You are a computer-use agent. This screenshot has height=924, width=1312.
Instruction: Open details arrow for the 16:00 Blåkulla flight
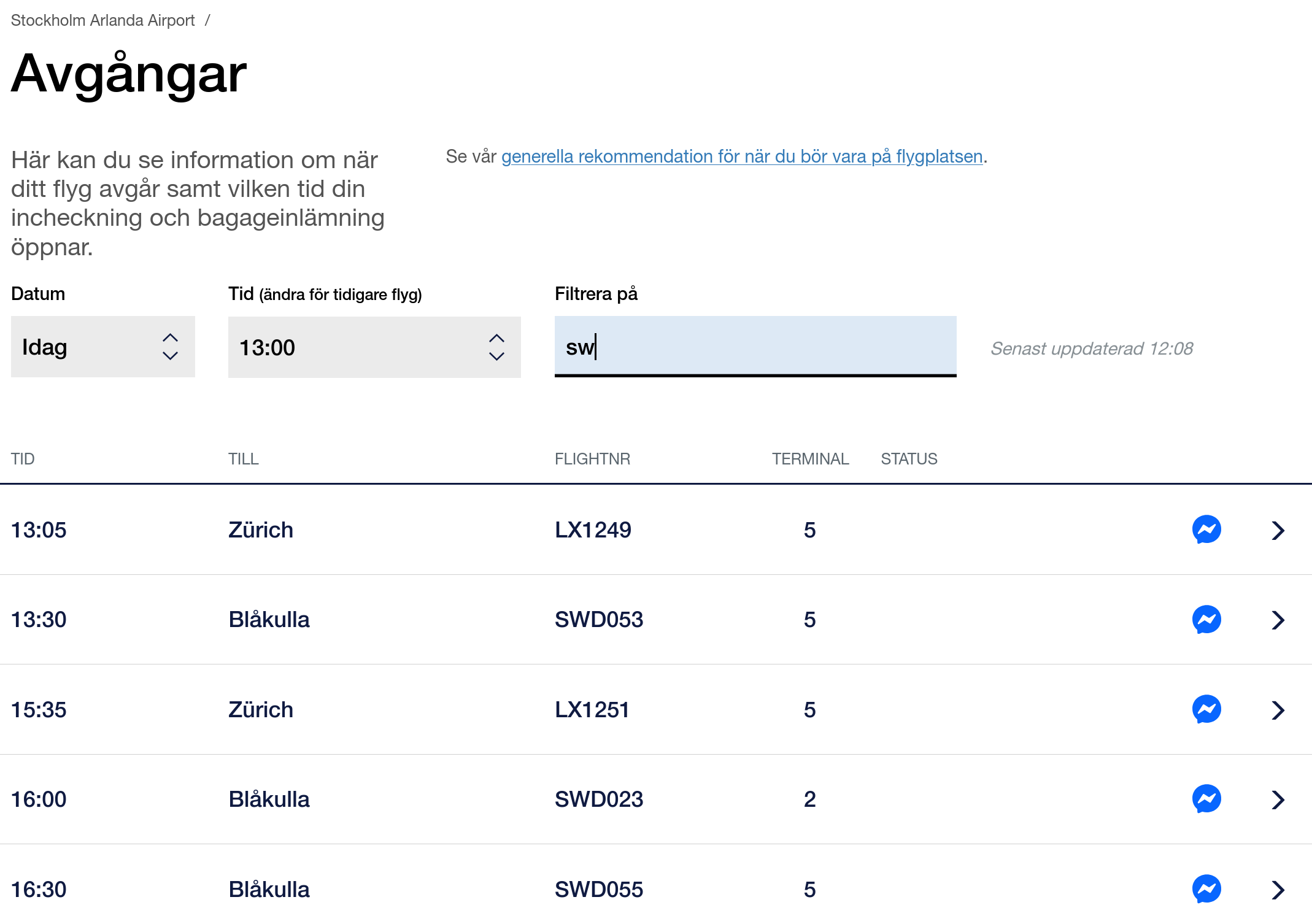(1278, 799)
